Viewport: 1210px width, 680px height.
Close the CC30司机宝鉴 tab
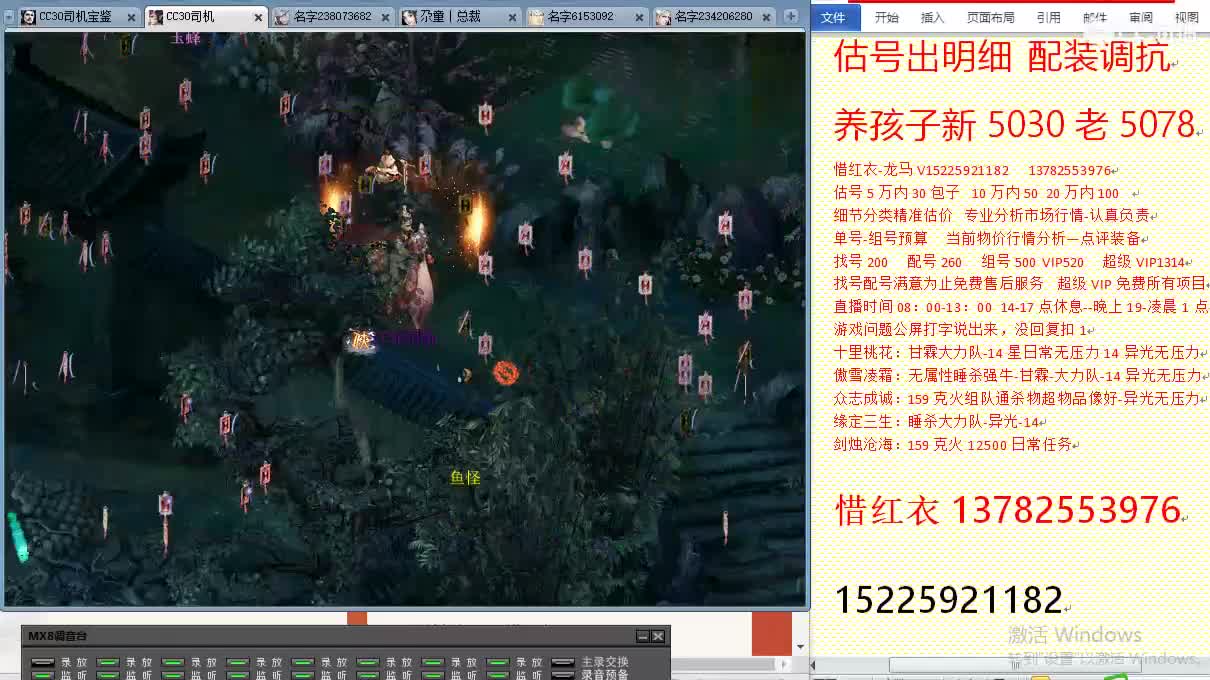pos(131,17)
